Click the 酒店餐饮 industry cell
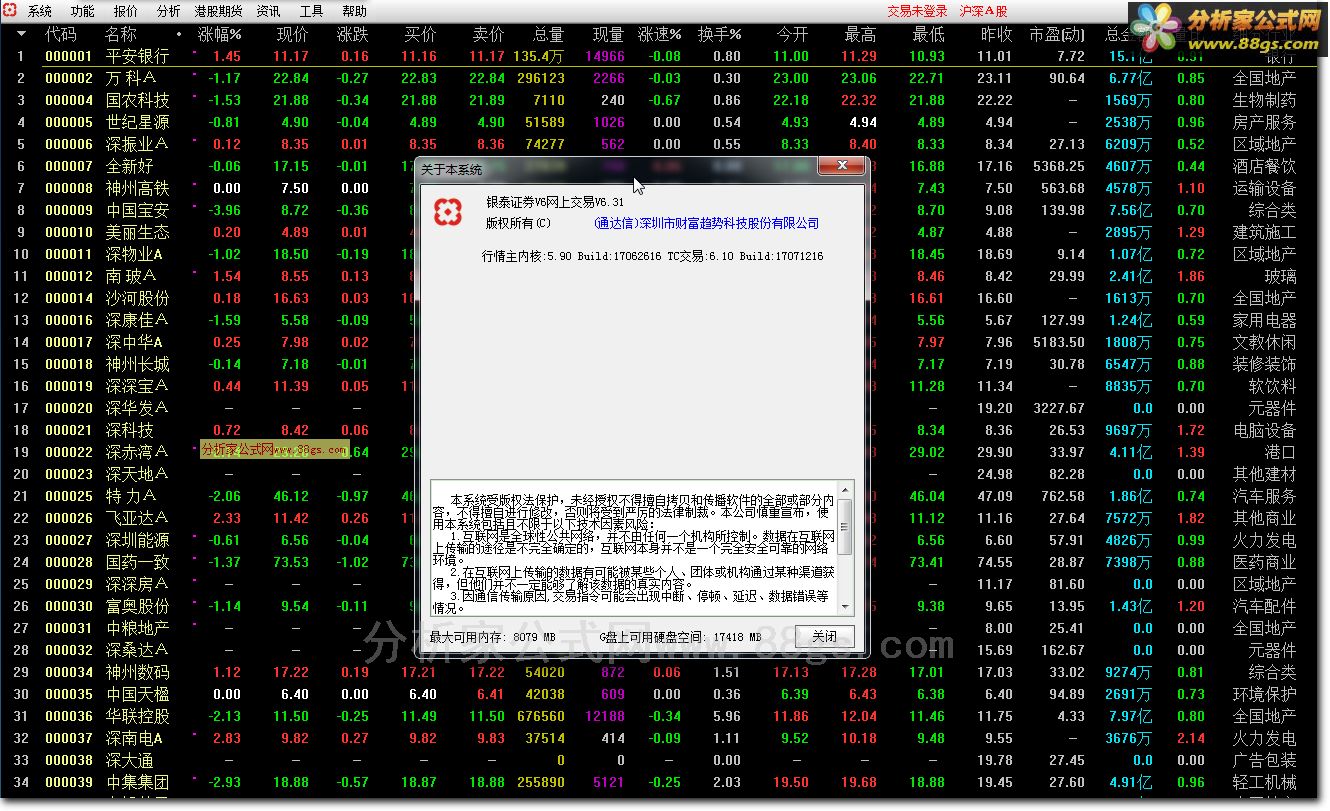1330x811 pixels. click(x=1264, y=166)
